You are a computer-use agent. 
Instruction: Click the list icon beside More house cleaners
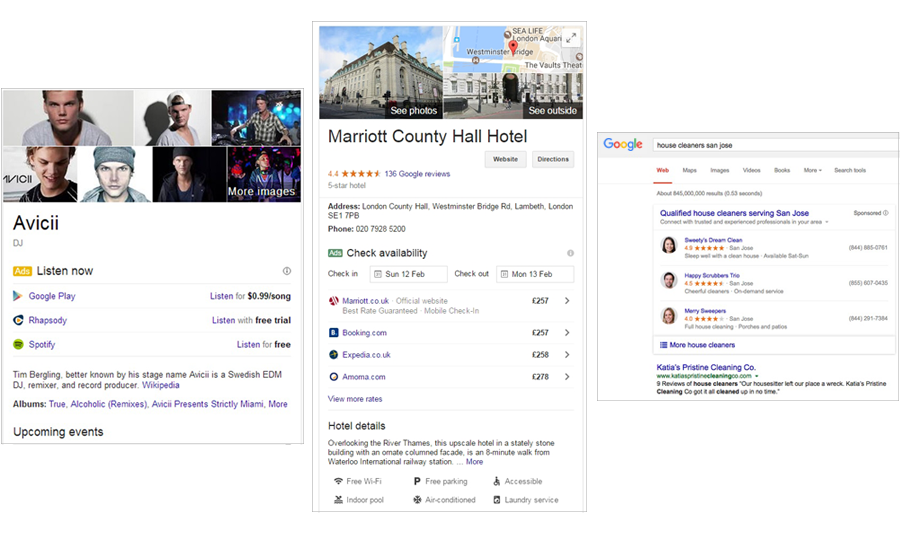coord(664,345)
